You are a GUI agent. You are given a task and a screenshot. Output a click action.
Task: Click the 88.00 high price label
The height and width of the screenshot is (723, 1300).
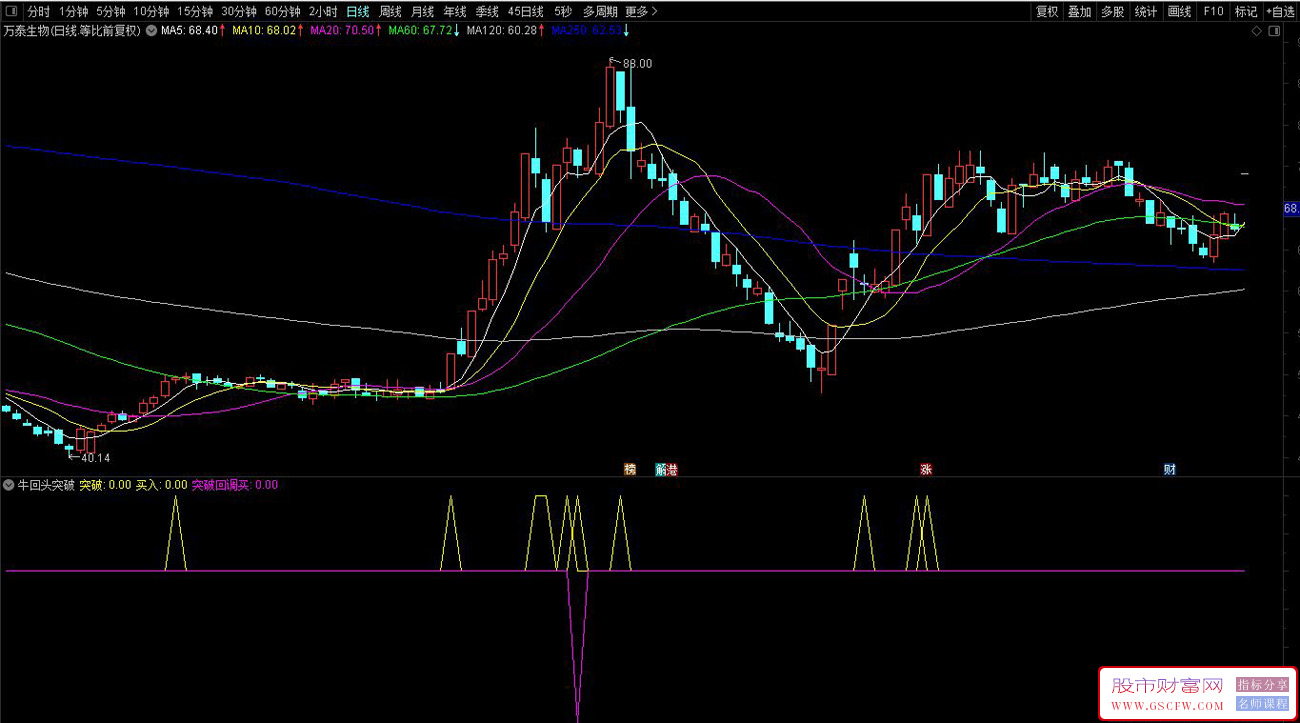tap(637, 63)
